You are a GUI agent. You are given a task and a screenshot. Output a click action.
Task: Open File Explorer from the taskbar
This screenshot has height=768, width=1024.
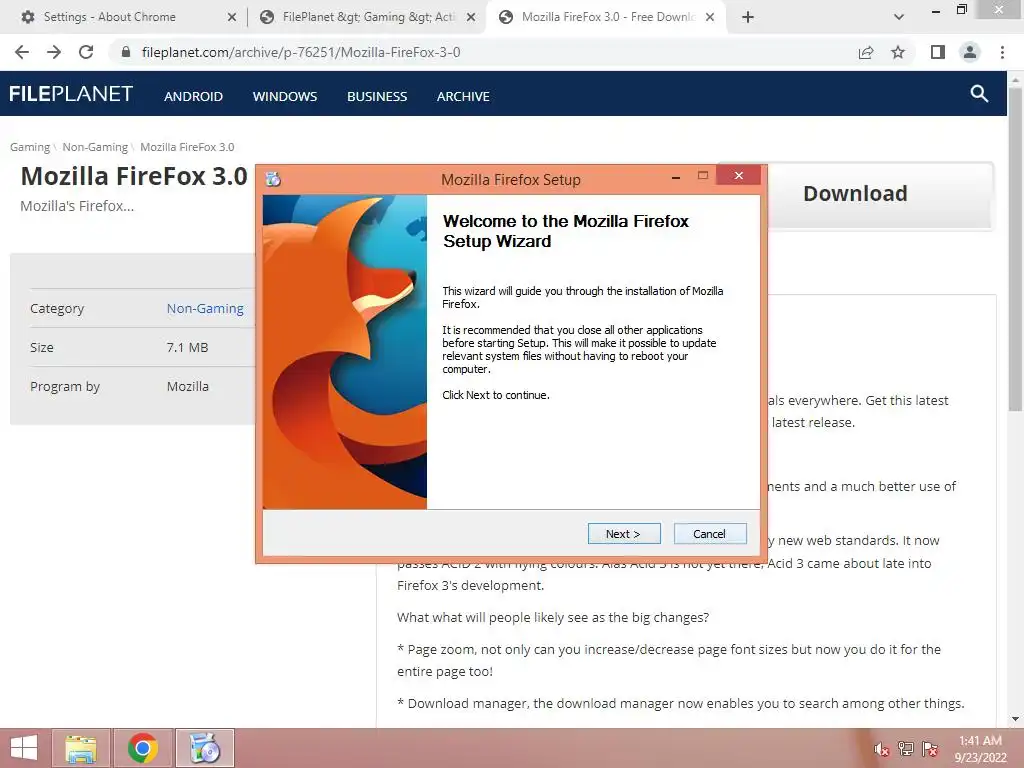point(81,748)
